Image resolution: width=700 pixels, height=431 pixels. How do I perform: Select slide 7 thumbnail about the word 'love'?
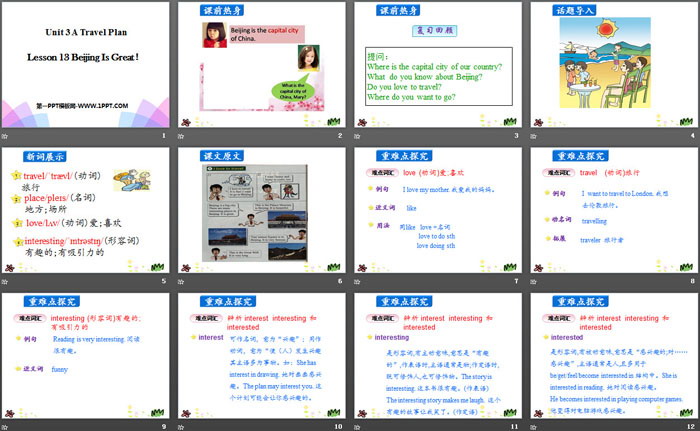point(438,210)
